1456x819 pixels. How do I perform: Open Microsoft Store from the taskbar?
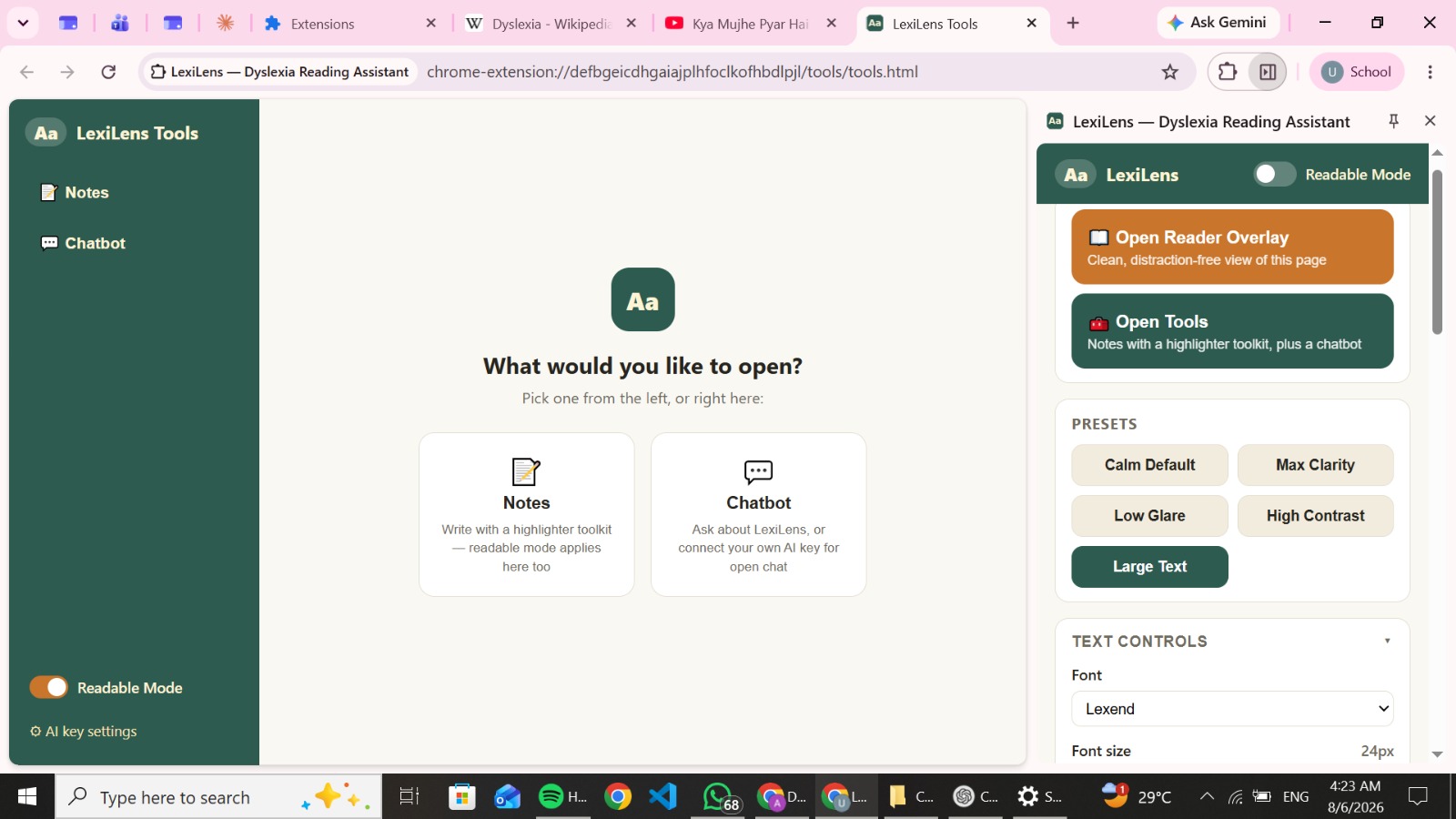tap(462, 797)
